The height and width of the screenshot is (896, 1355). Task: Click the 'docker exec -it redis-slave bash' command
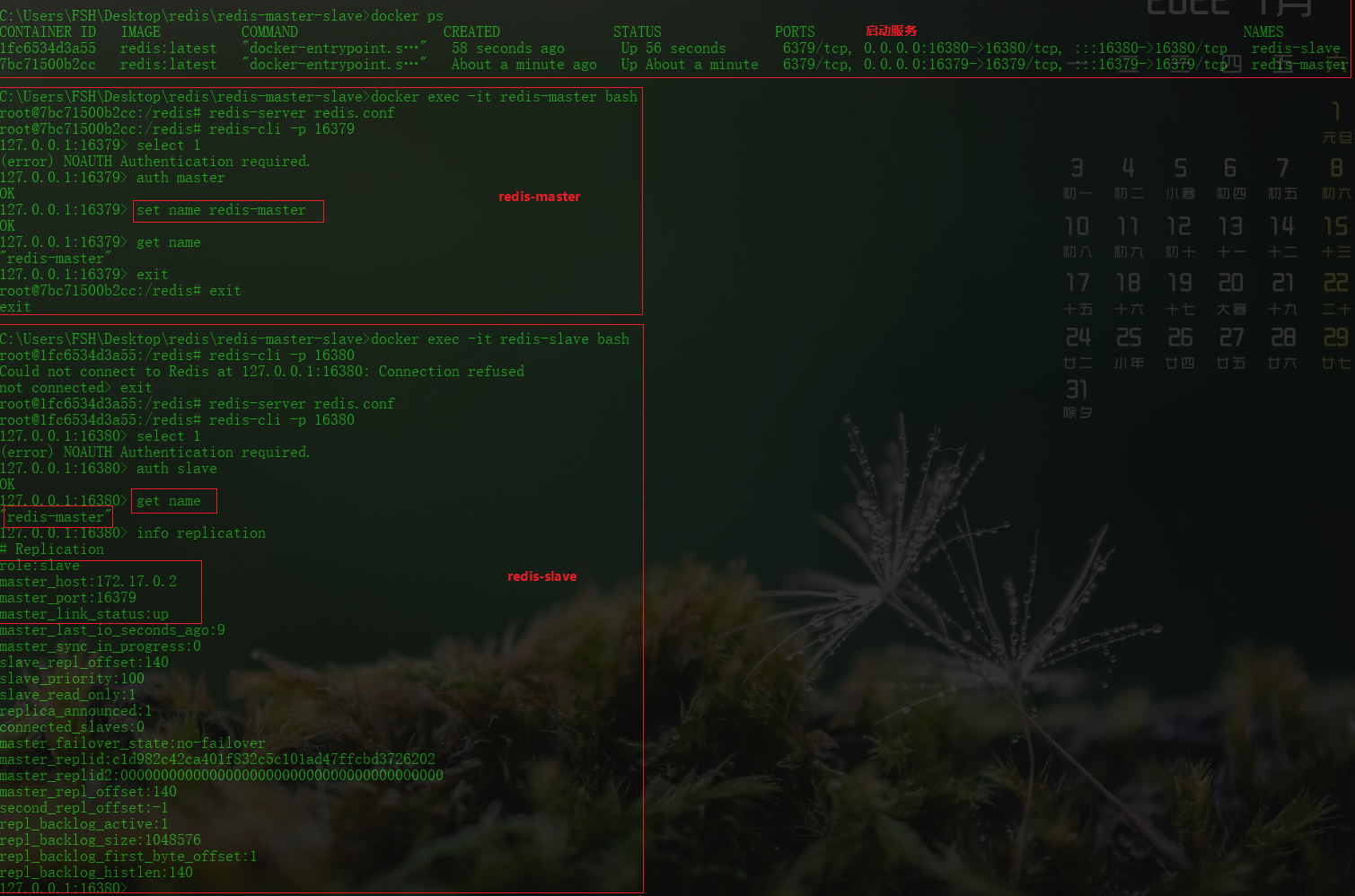pos(500,338)
